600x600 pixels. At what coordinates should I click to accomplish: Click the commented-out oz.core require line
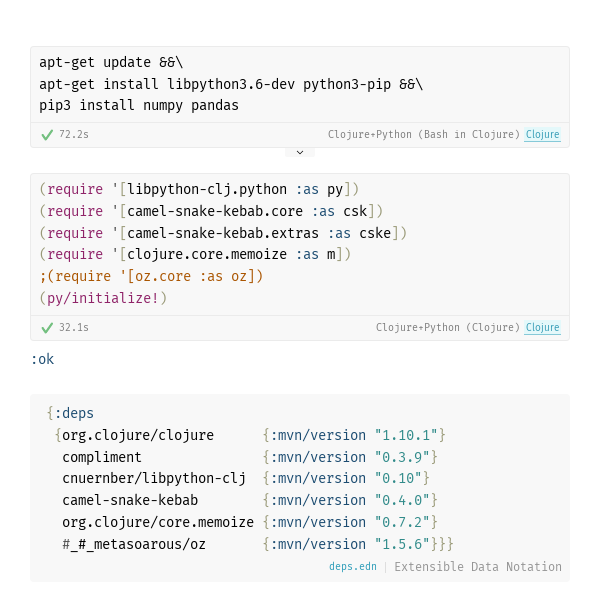151,276
